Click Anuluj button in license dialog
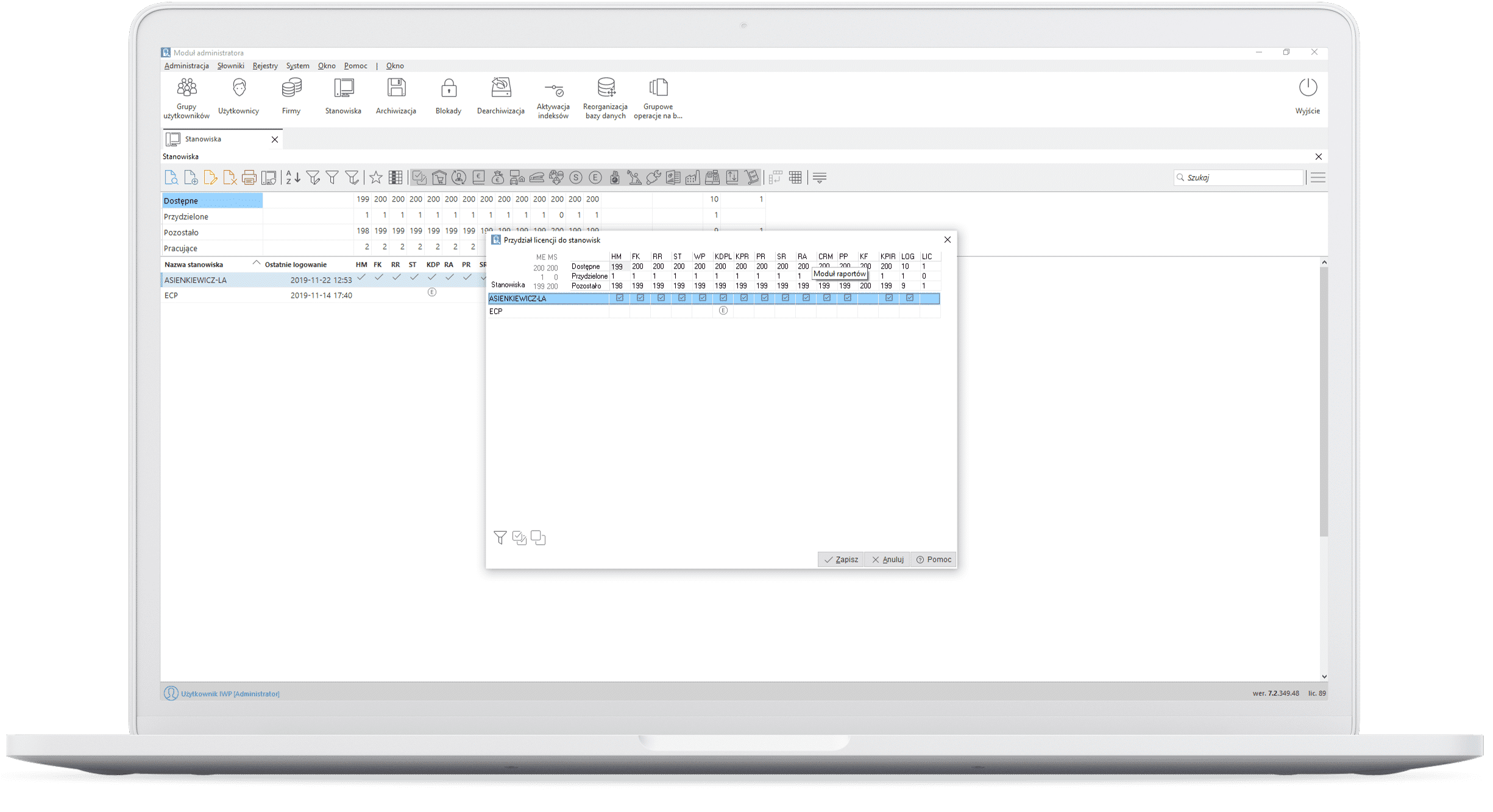The width and height of the screenshot is (1493, 812). 887,559
